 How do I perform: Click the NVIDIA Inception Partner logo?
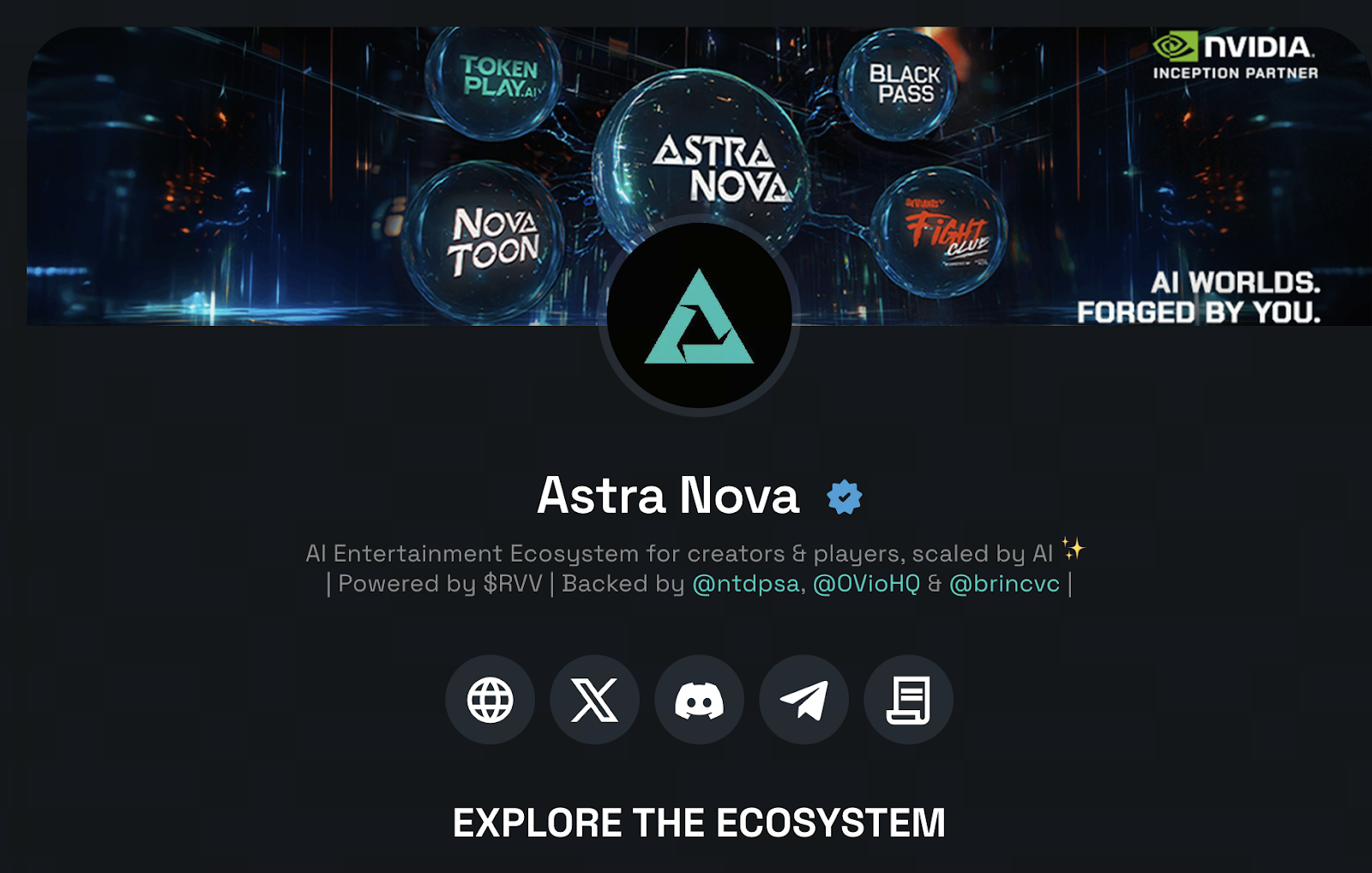tap(1235, 57)
